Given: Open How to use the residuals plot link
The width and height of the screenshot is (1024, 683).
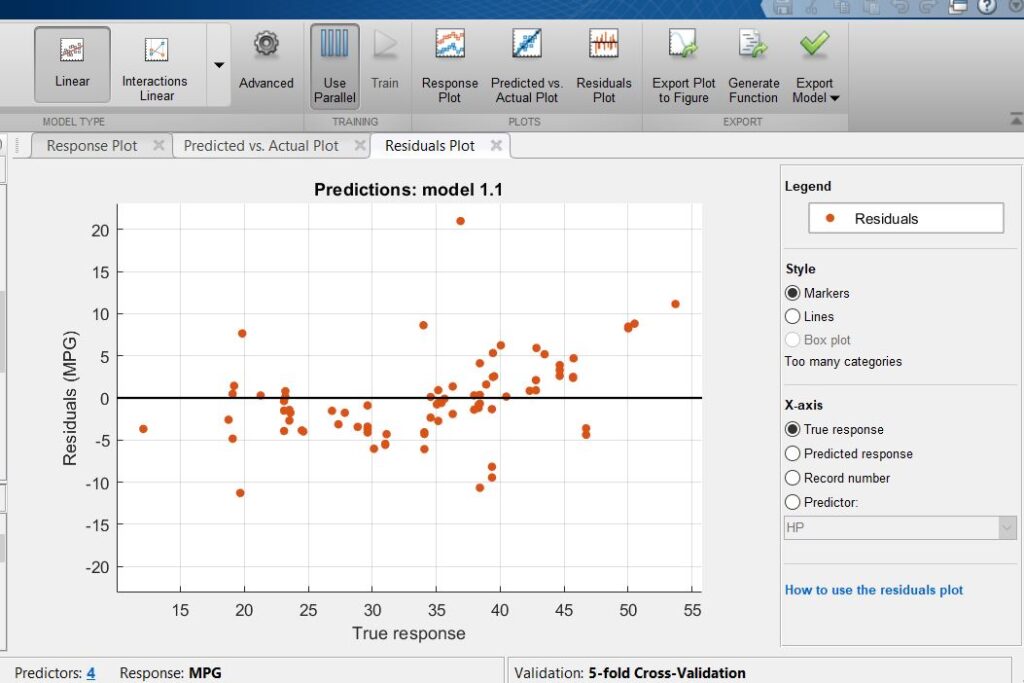Looking at the screenshot, I should (874, 590).
